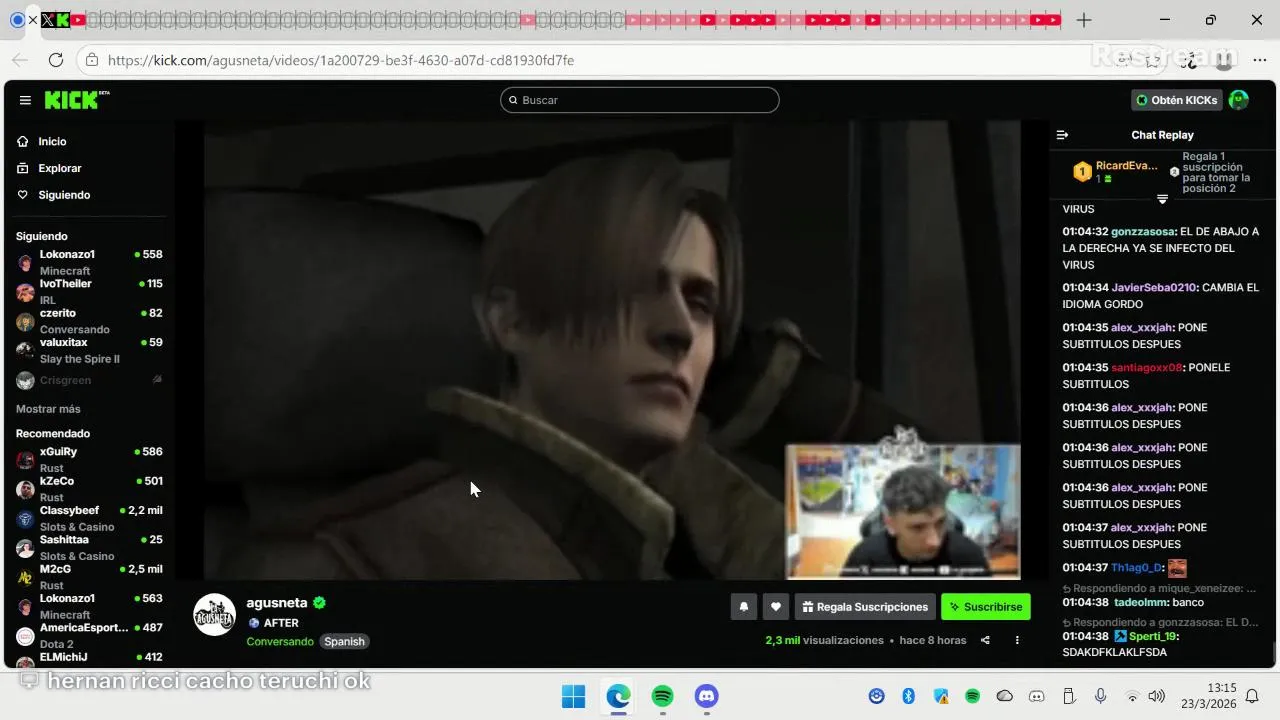
Task: Click the Conversando category link
Action: 280,642
